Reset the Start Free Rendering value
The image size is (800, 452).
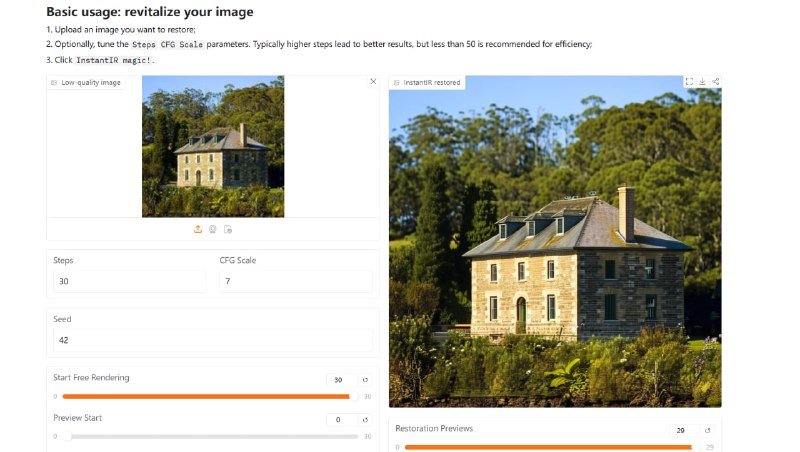coord(366,380)
